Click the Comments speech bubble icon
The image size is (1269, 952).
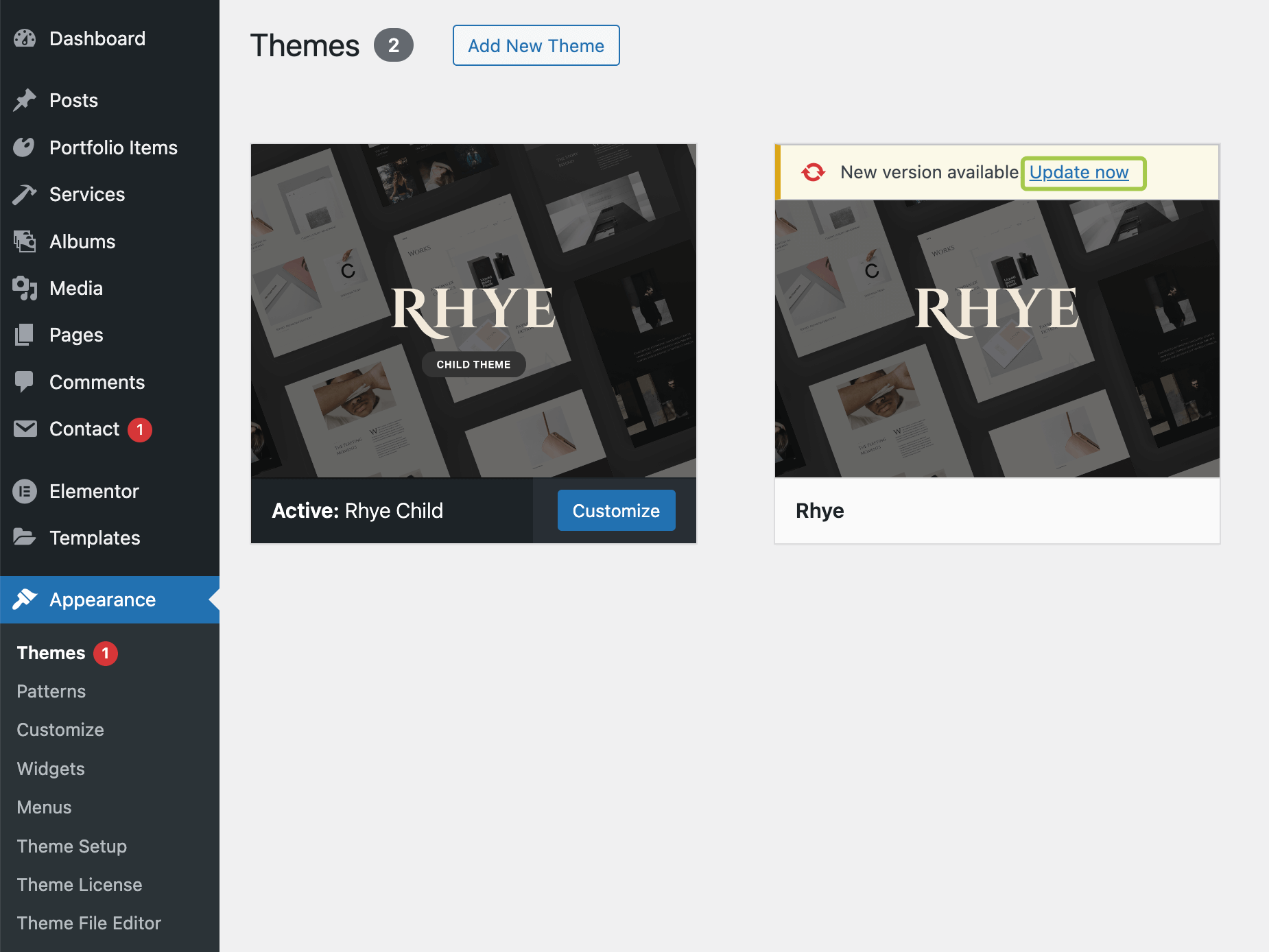25,382
